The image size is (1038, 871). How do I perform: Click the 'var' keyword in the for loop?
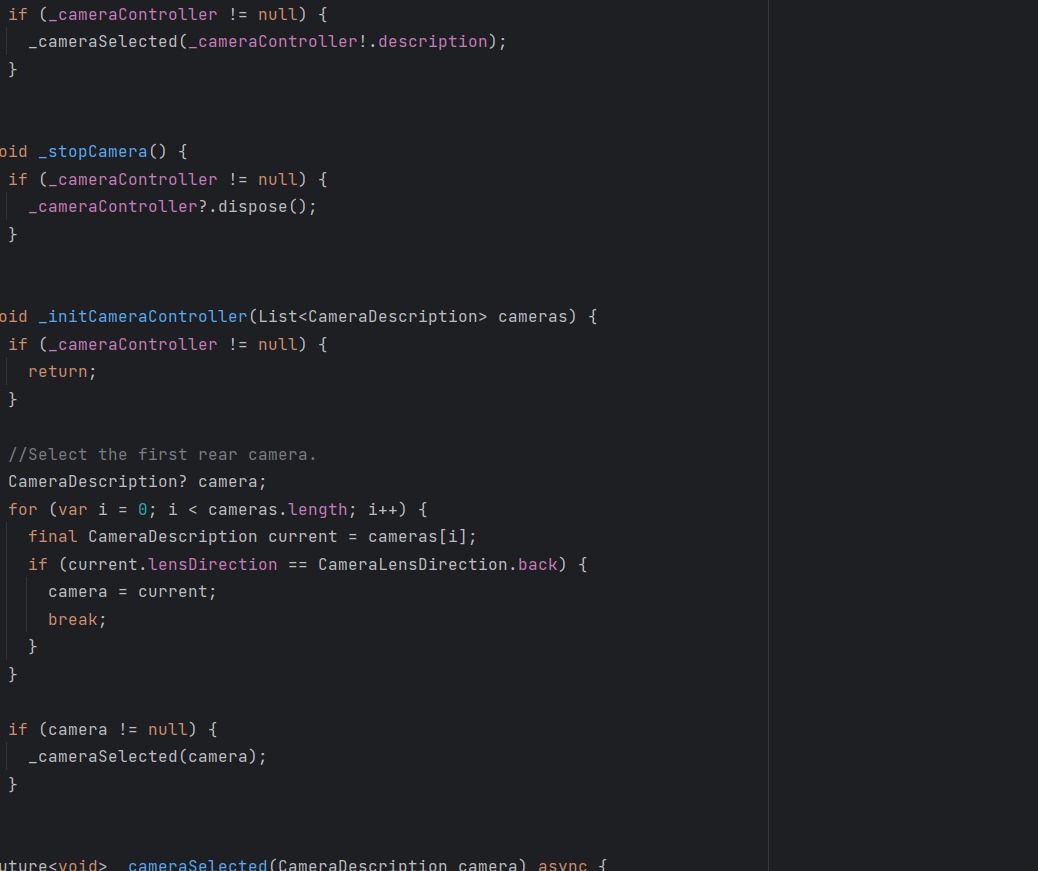(73, 510)
